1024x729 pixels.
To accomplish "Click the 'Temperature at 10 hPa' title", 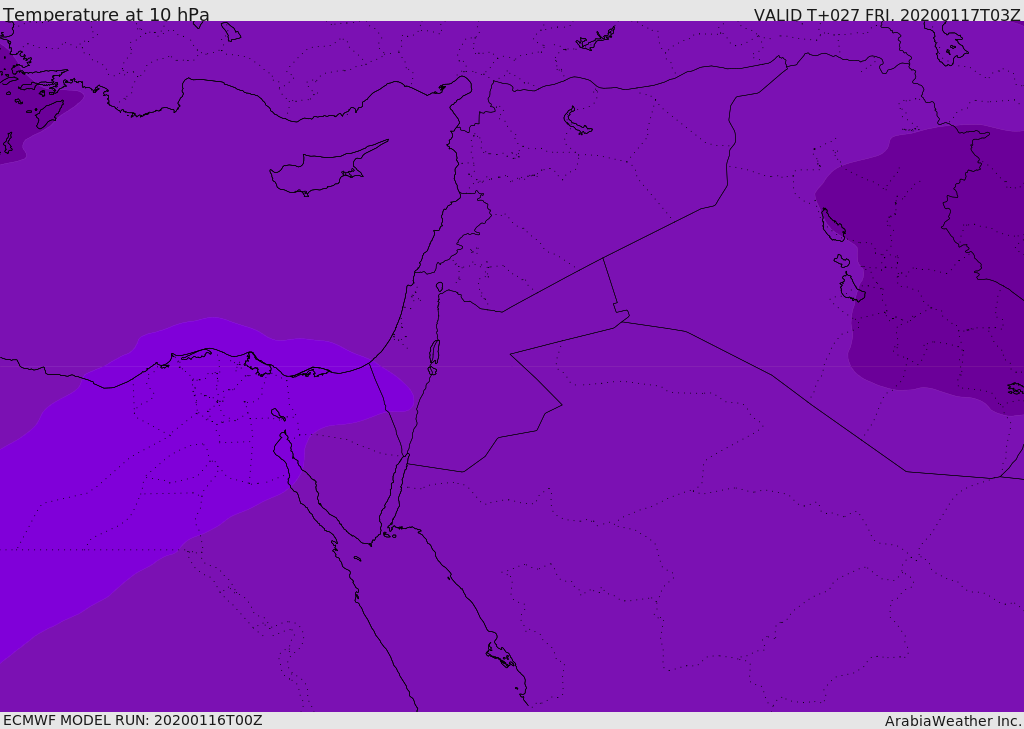I will pos(106,15).
